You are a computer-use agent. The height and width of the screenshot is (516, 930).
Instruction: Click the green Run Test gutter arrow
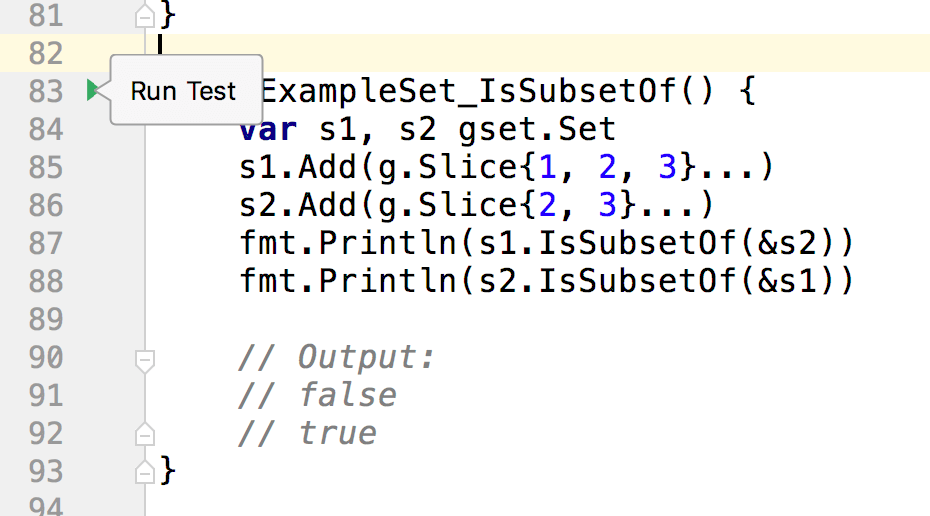point(93,90)
